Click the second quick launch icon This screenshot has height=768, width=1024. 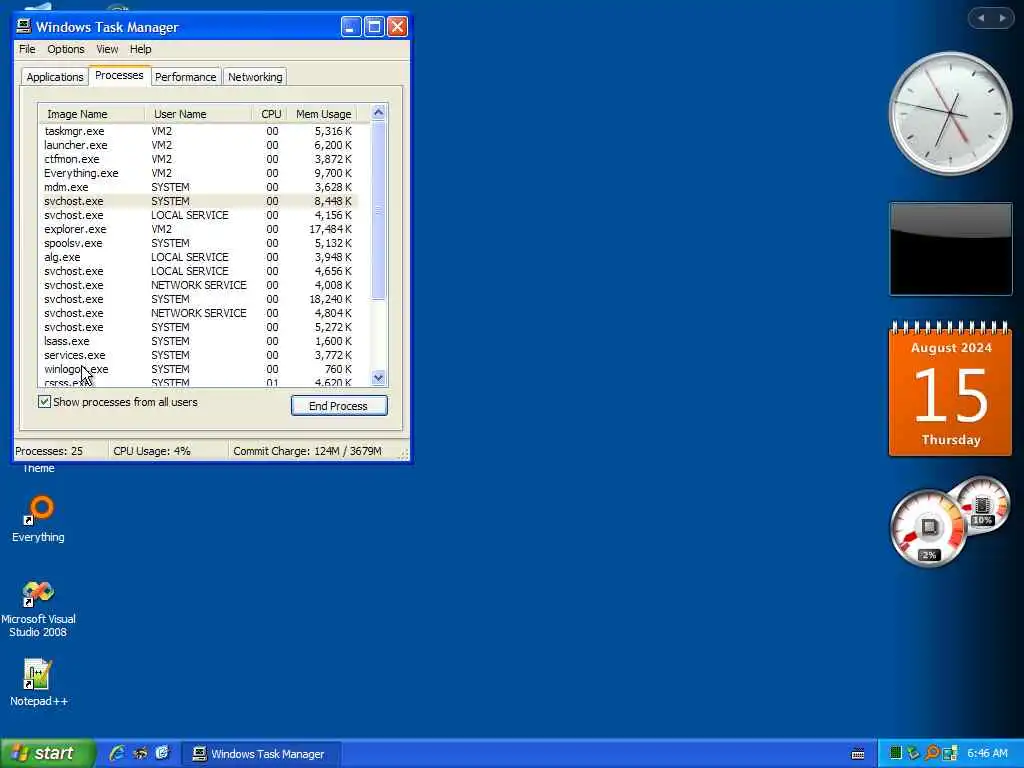coord(140,753)
